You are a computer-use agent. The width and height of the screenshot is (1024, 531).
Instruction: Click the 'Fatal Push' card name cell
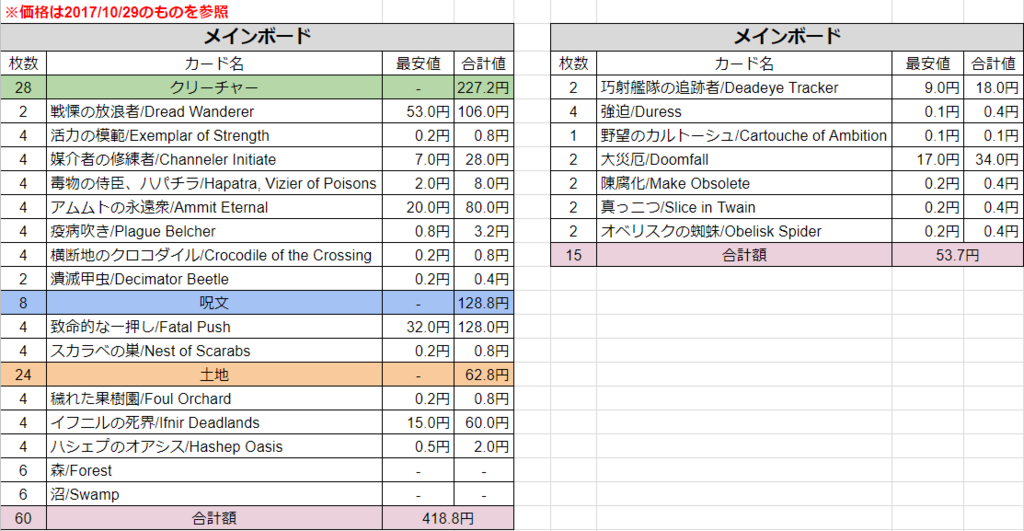click(x=214, y=327)
